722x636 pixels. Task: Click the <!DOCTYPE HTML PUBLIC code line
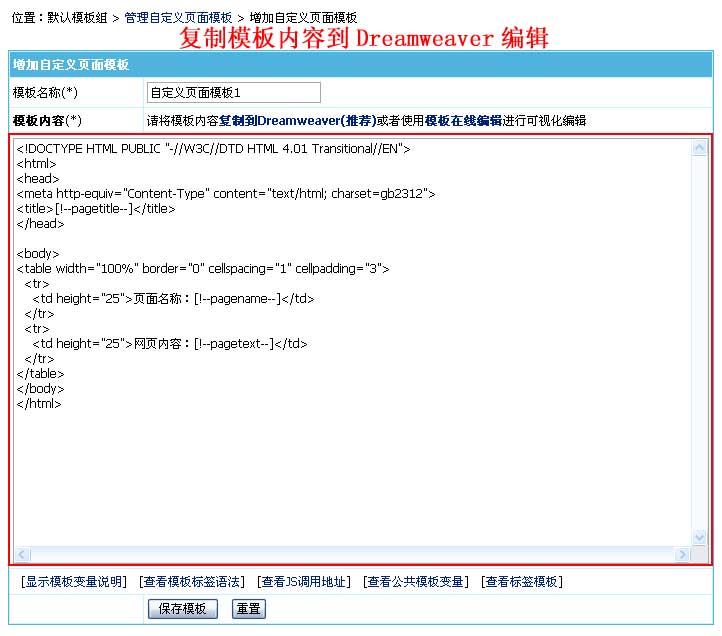coord(213,149)
